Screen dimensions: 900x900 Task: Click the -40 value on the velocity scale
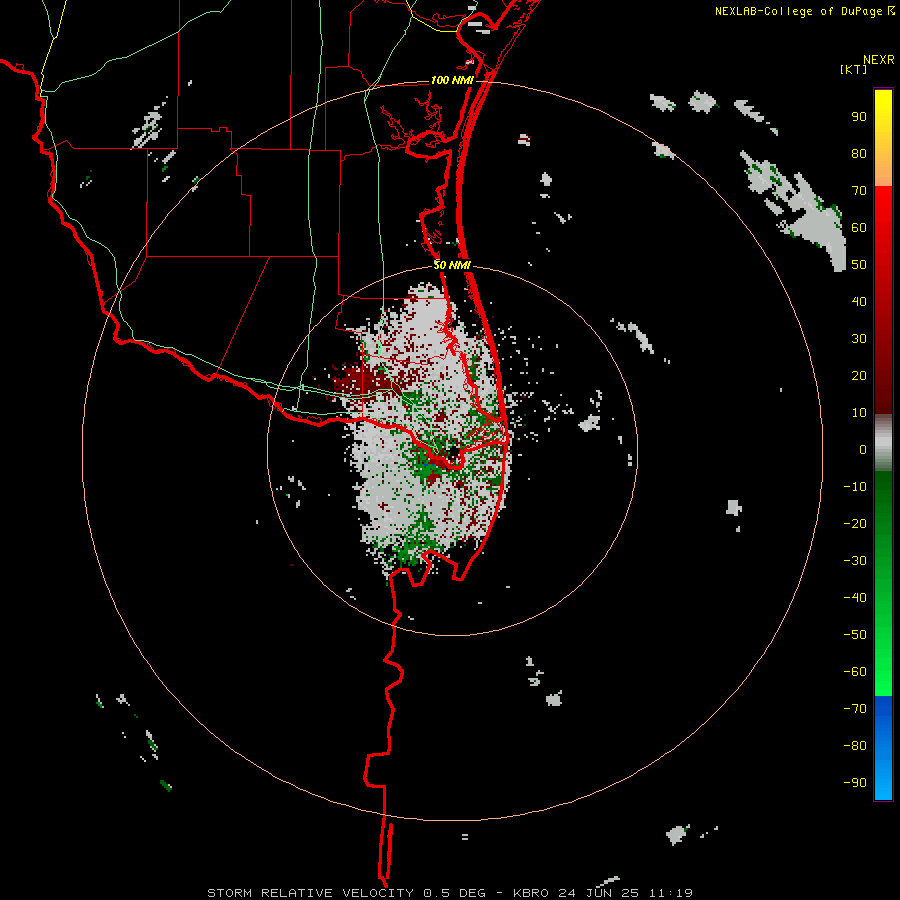tap(855, 598)
